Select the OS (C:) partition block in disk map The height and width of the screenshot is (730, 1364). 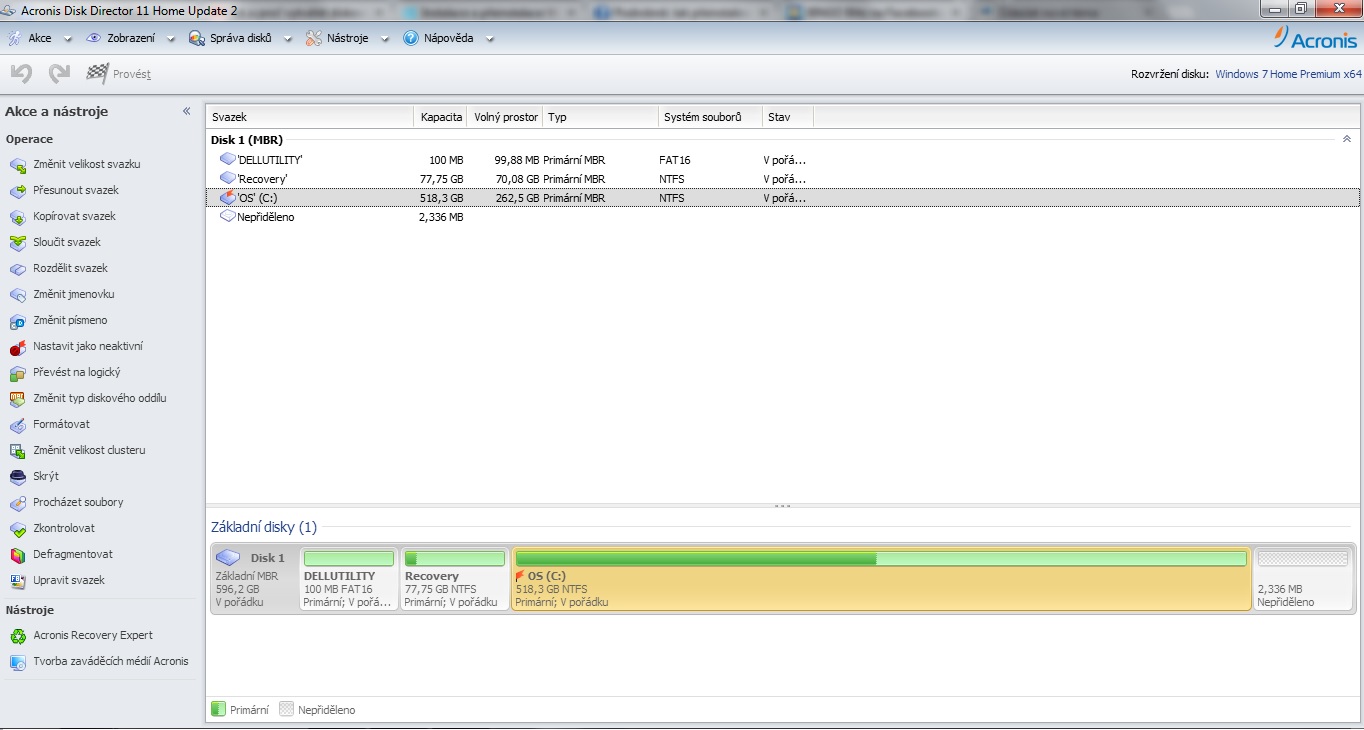(881, 578)
